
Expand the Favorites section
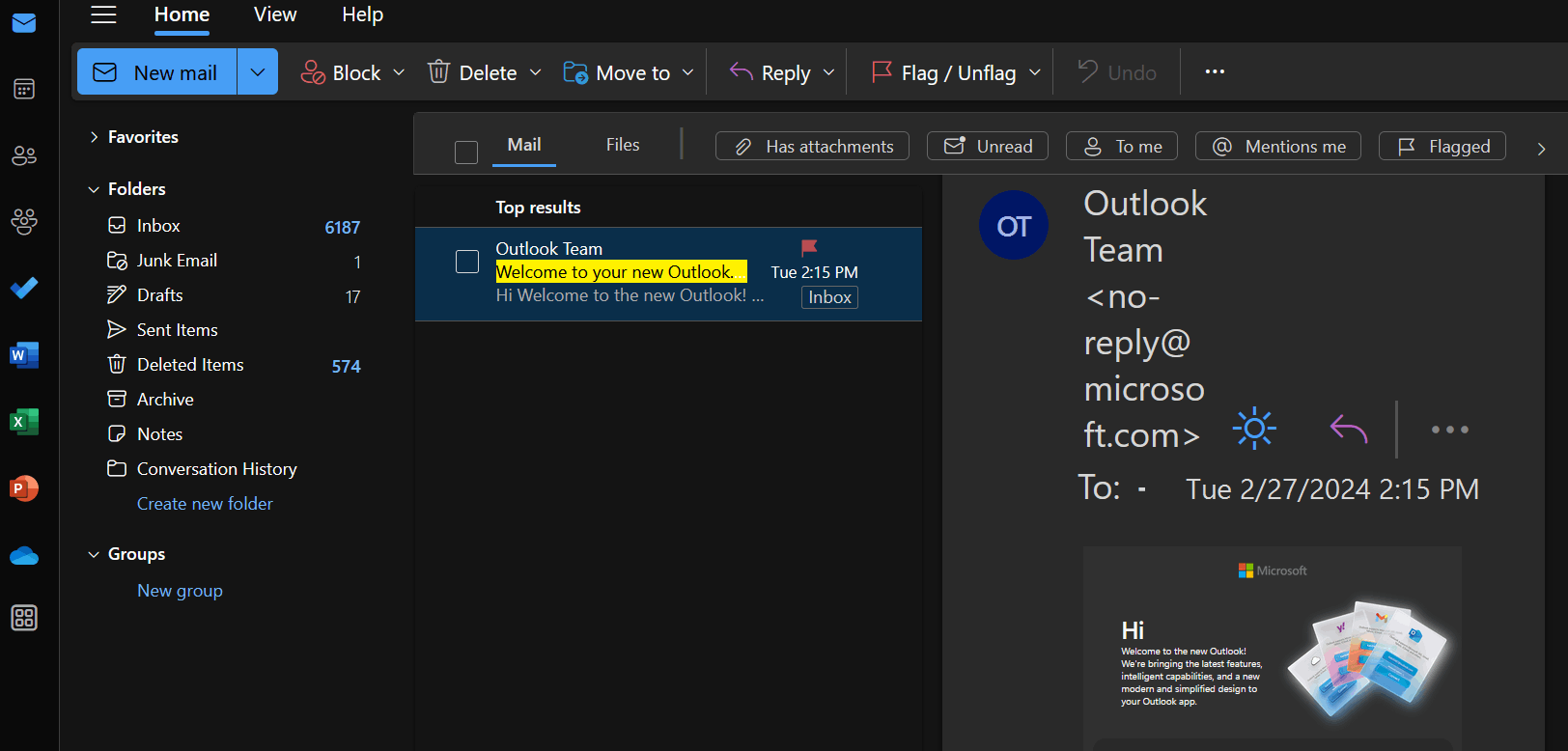[x=94, y=137]
